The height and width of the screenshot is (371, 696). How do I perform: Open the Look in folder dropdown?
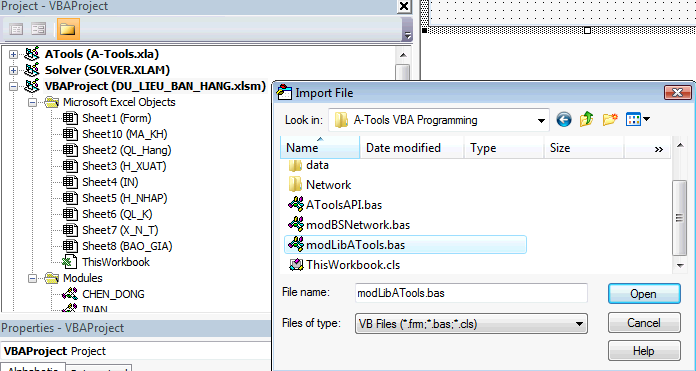click(x=541, y=120)
